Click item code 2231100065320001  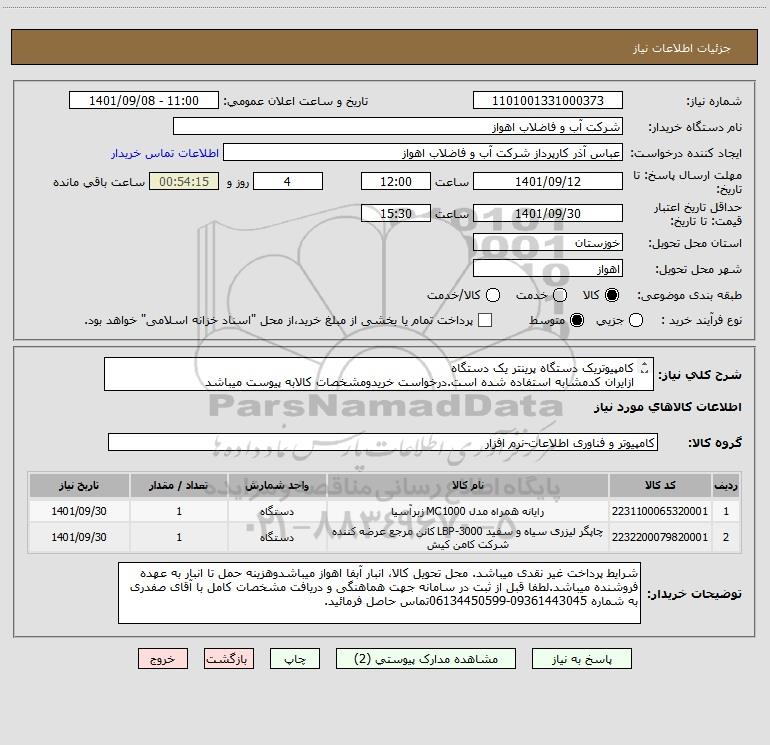pos(660,511)
